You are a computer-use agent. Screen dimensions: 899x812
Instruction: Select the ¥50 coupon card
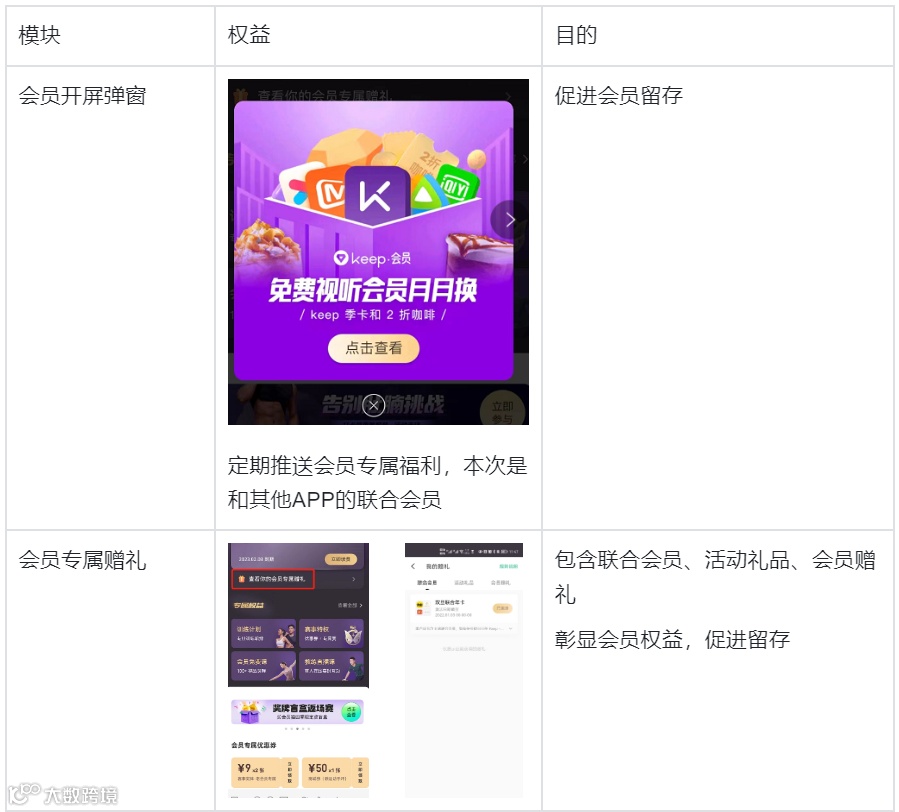[x=335, y=772]
